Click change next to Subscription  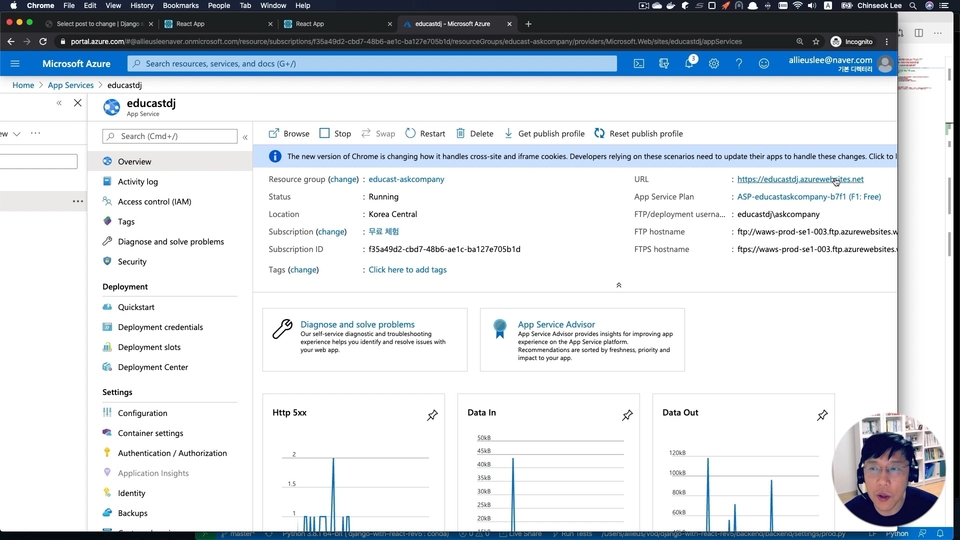click(331, 232)
